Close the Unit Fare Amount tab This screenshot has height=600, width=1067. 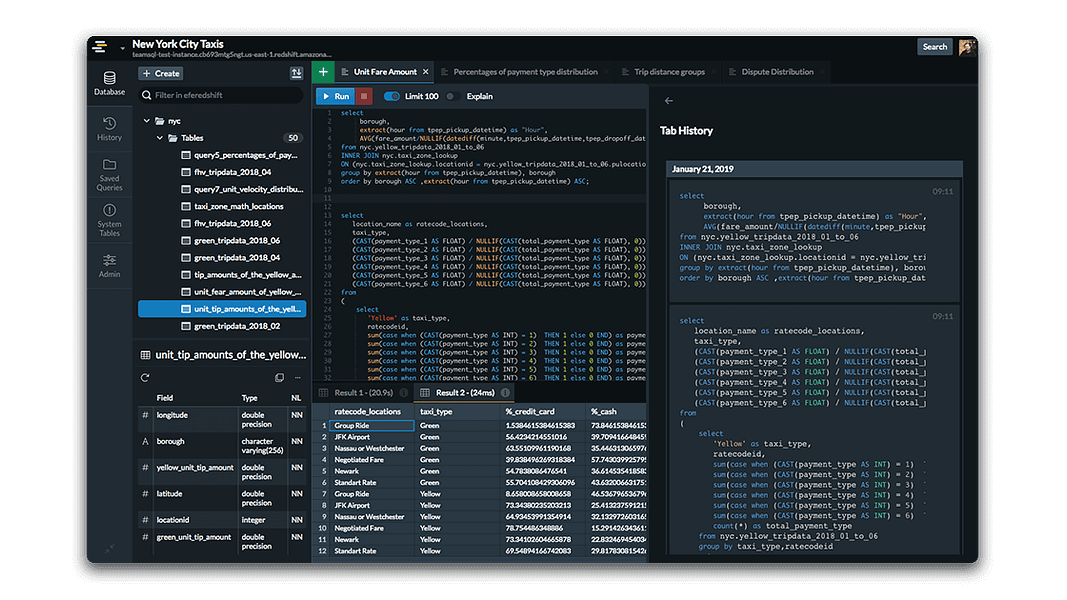click(x=426, y=71)
